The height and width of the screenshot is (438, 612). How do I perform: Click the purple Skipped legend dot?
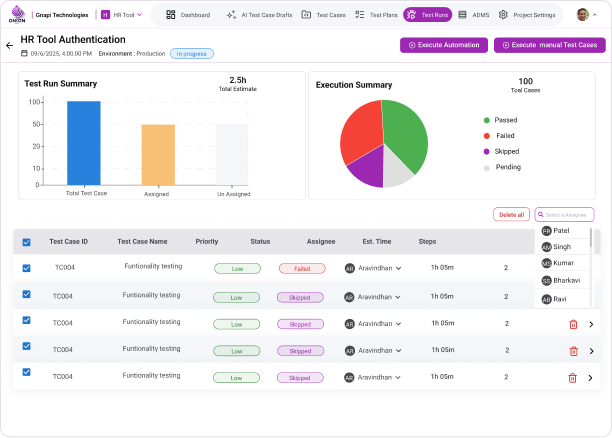coord(487,151)
